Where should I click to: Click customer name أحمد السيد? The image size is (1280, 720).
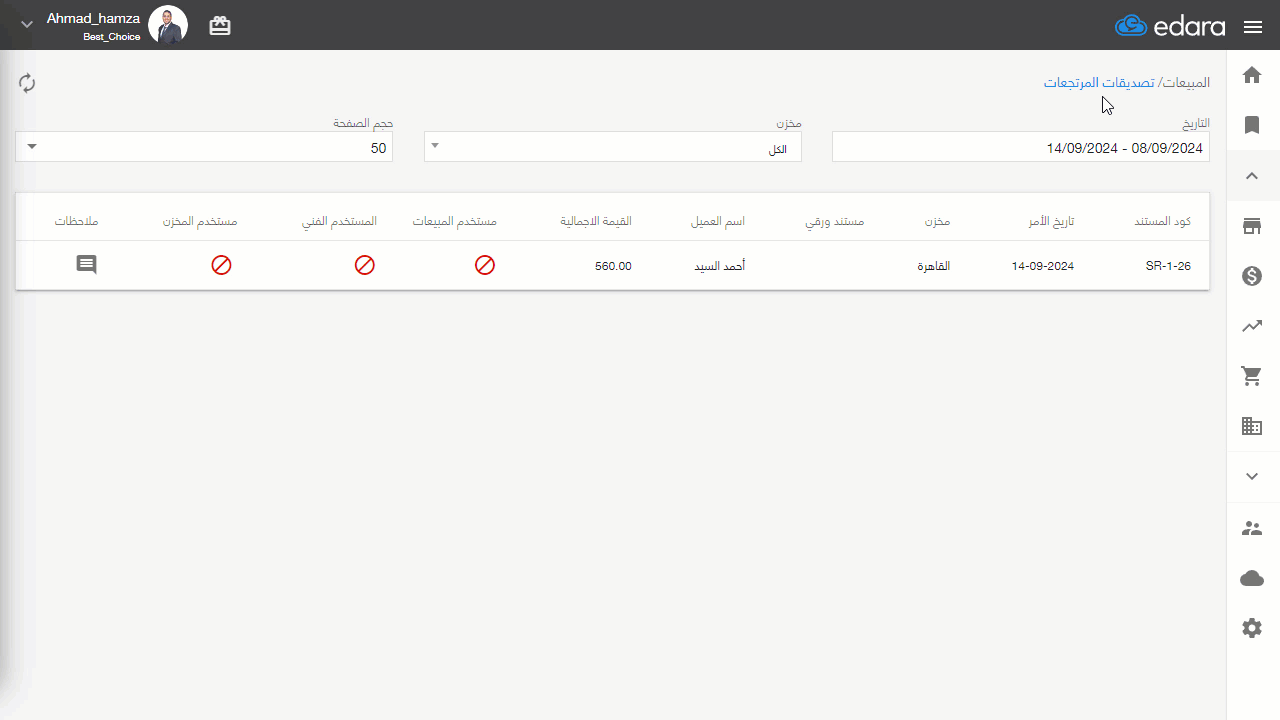pyautogui.click(x=720, y=266)
